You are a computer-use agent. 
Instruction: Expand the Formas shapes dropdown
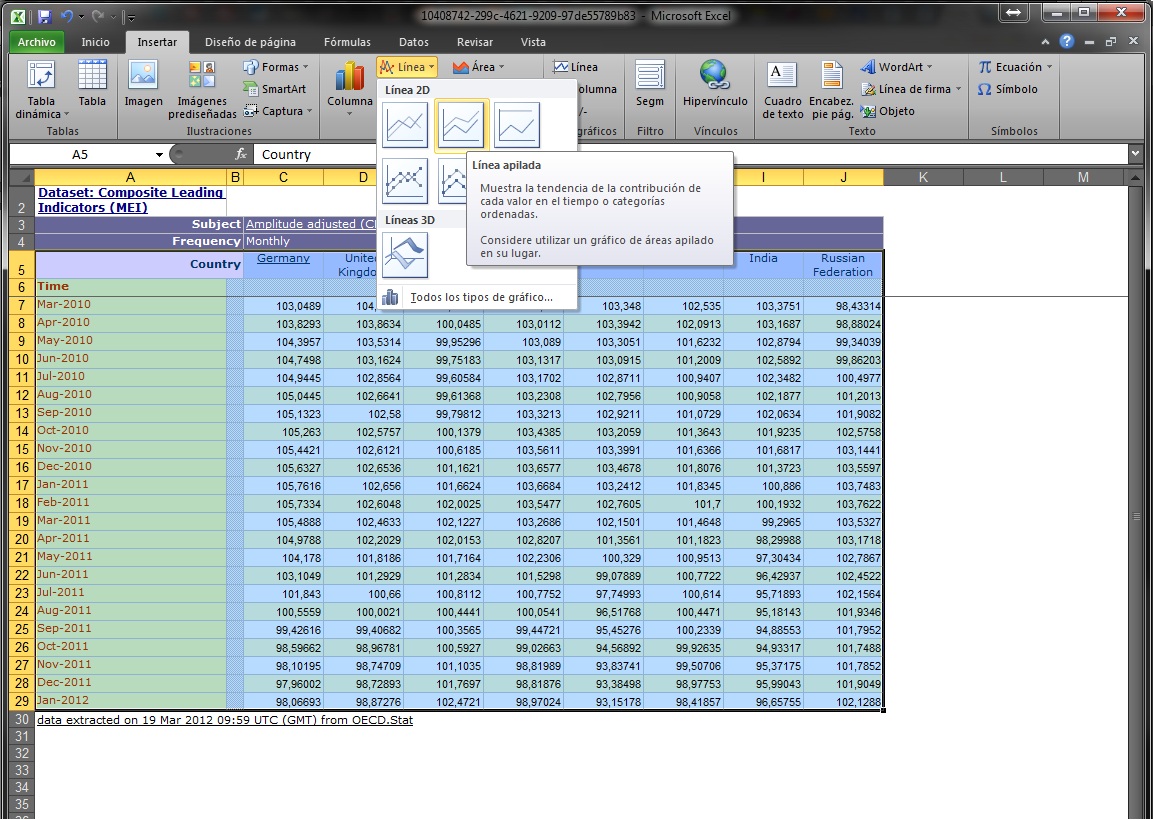[x=280, y=67]
